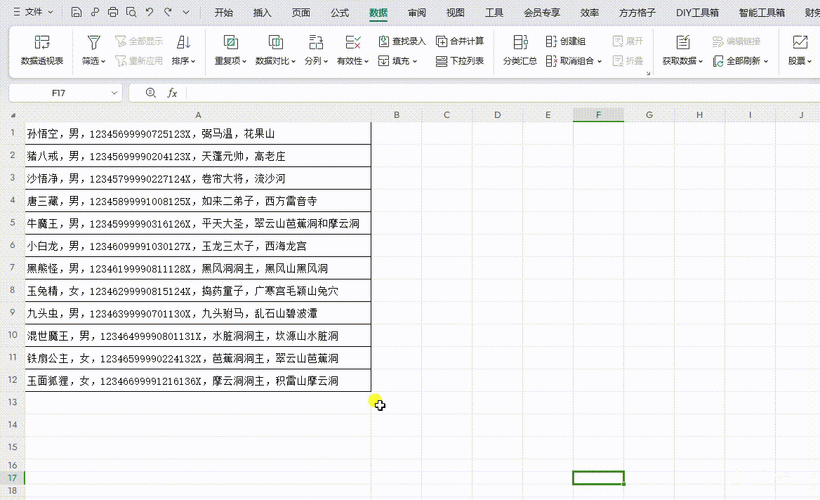
Task: Click the 分类汇总 subtotal button
Action: click(x=520, y=50)
